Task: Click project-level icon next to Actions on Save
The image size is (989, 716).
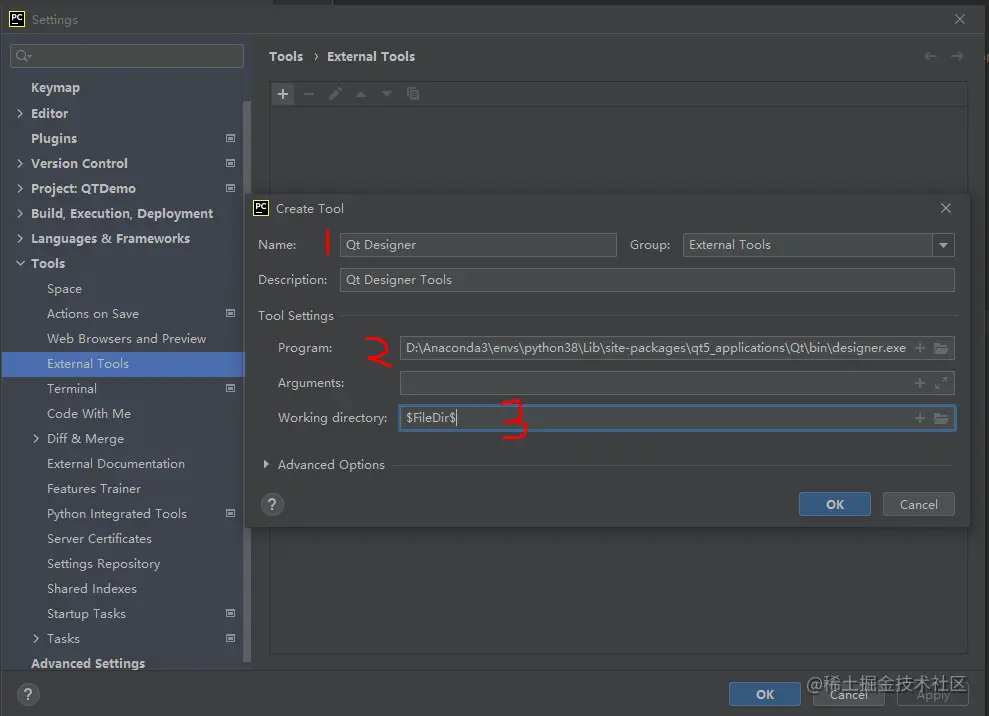Action: coord(230,314)
